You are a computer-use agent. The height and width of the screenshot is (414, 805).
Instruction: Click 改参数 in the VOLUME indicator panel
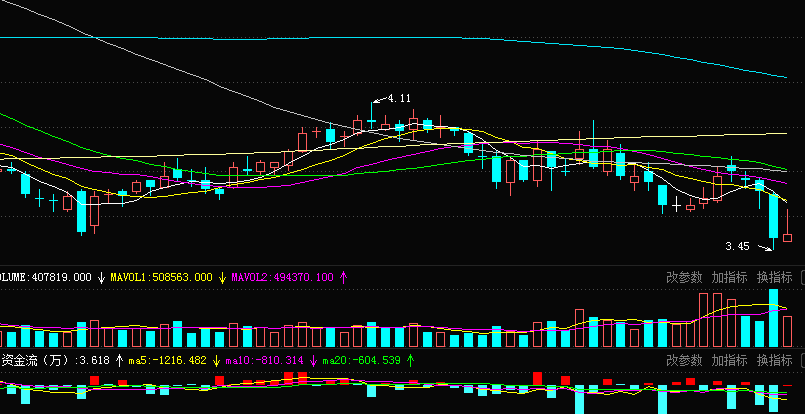coord(684,278)
